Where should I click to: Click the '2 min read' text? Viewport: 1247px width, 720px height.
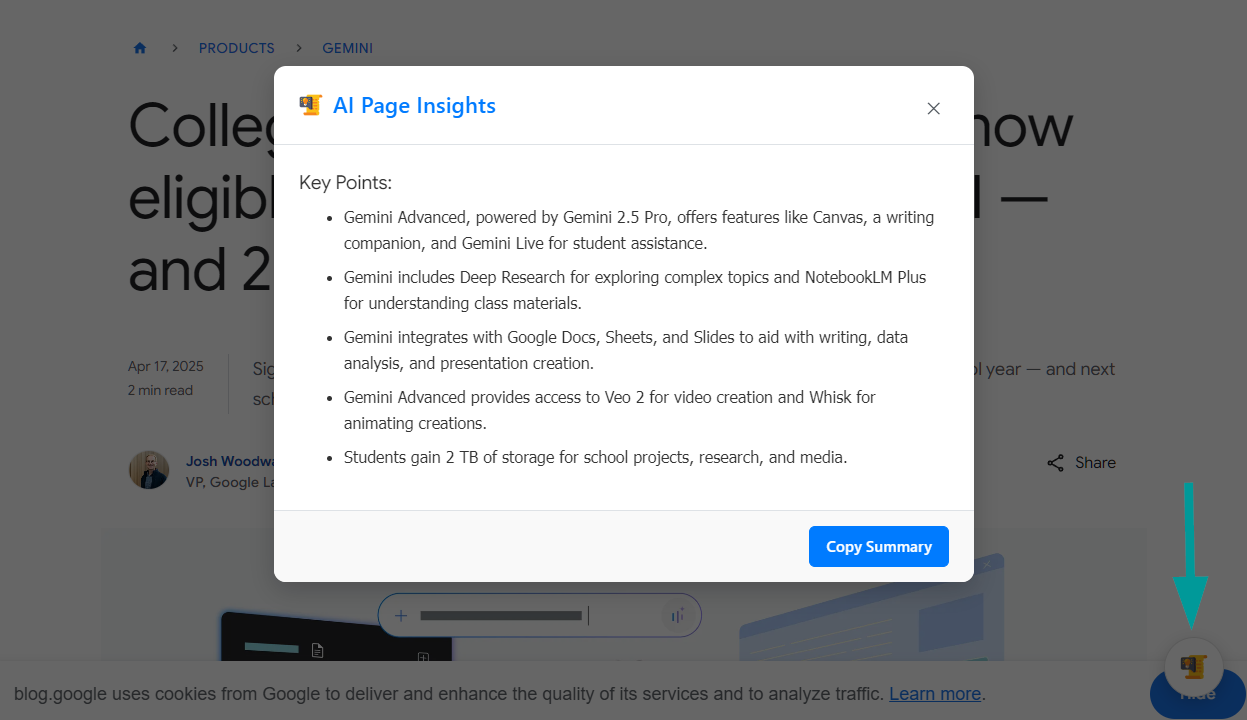pos(160,390)
